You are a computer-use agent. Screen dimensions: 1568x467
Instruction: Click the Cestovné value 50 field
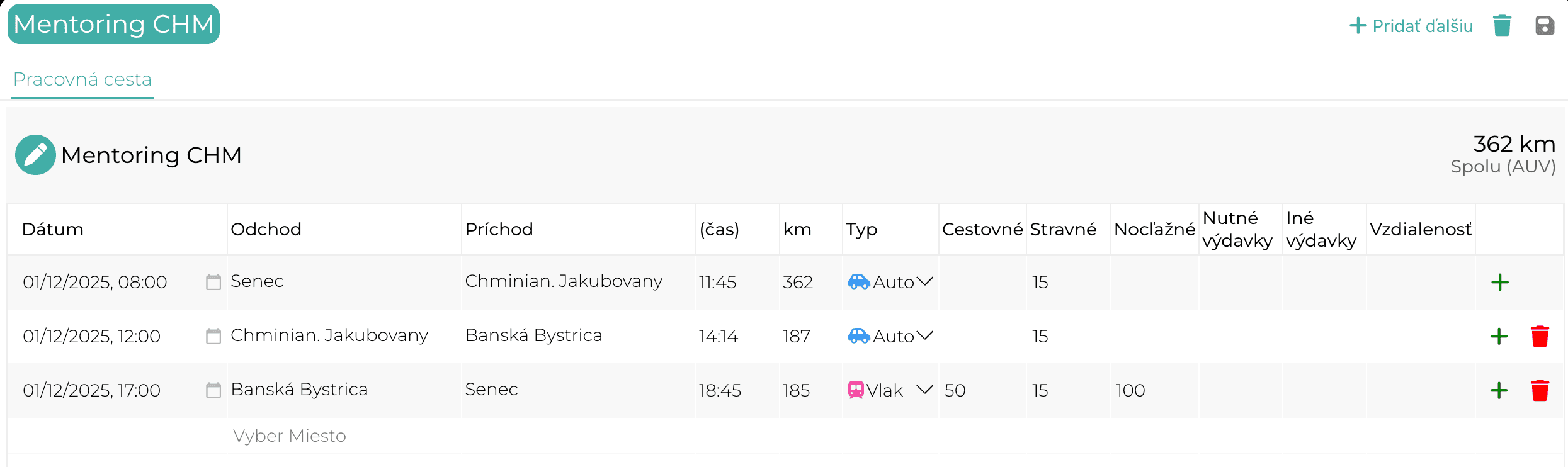982,390
